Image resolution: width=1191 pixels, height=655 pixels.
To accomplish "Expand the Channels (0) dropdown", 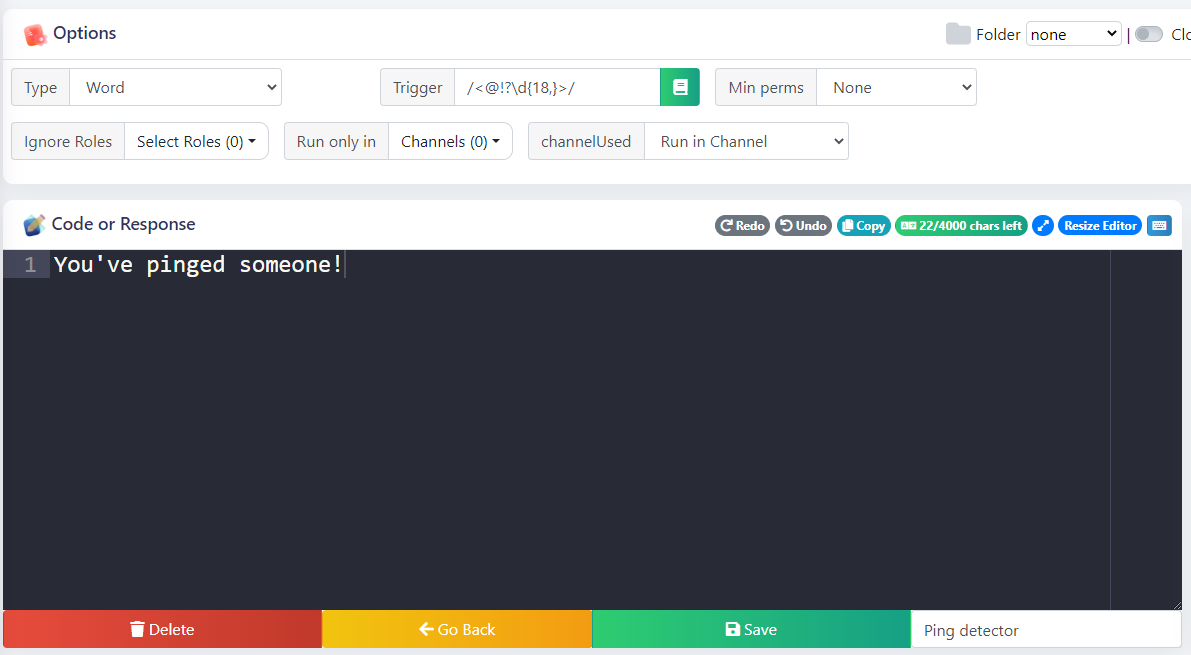I will (x=450, y=141).
